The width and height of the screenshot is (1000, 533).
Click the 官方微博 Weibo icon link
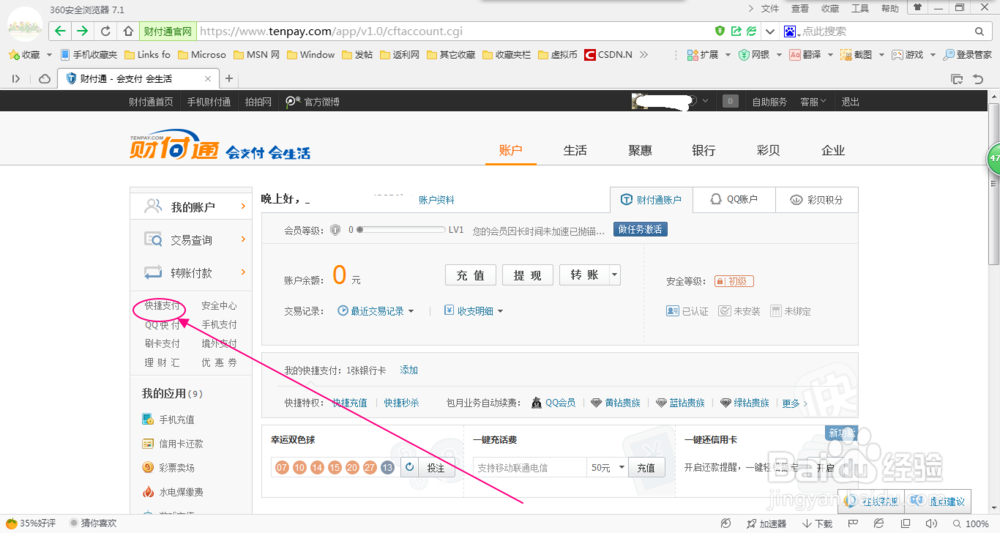pyautogui.click(x=292, y=101)
